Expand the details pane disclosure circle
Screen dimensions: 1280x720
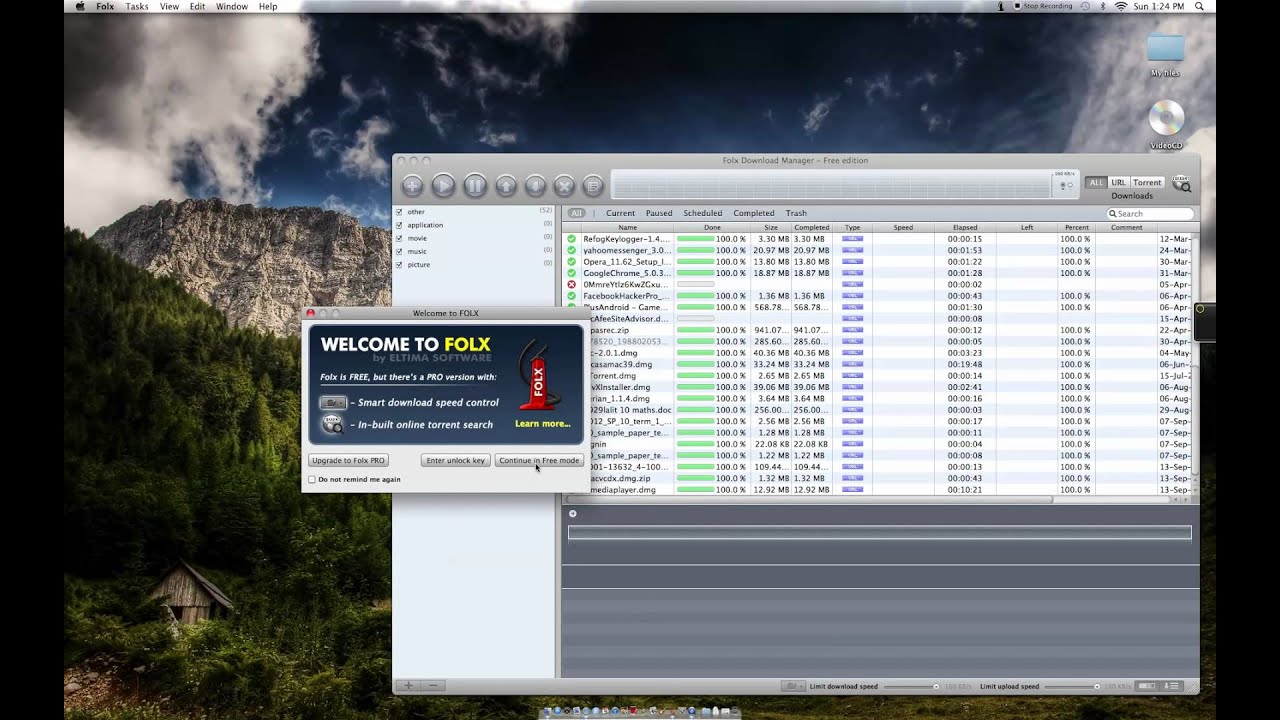(572, 514)
